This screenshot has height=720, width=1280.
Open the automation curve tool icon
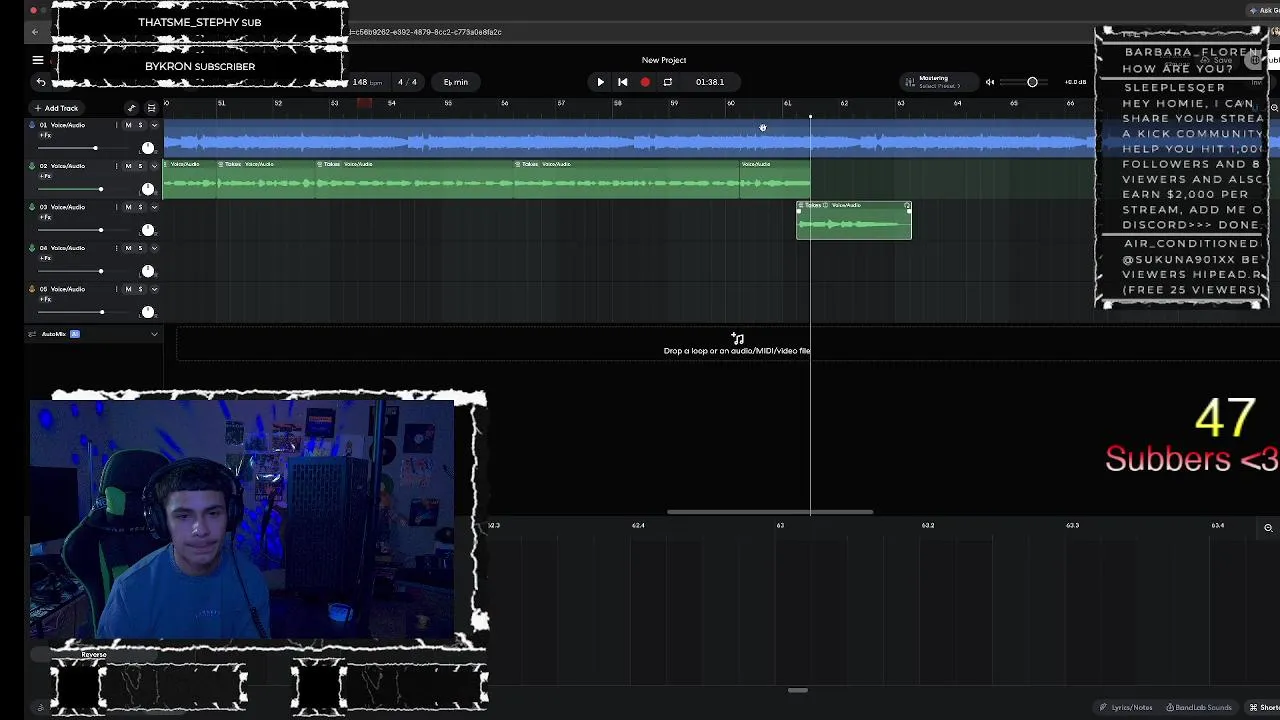(131, 108)
